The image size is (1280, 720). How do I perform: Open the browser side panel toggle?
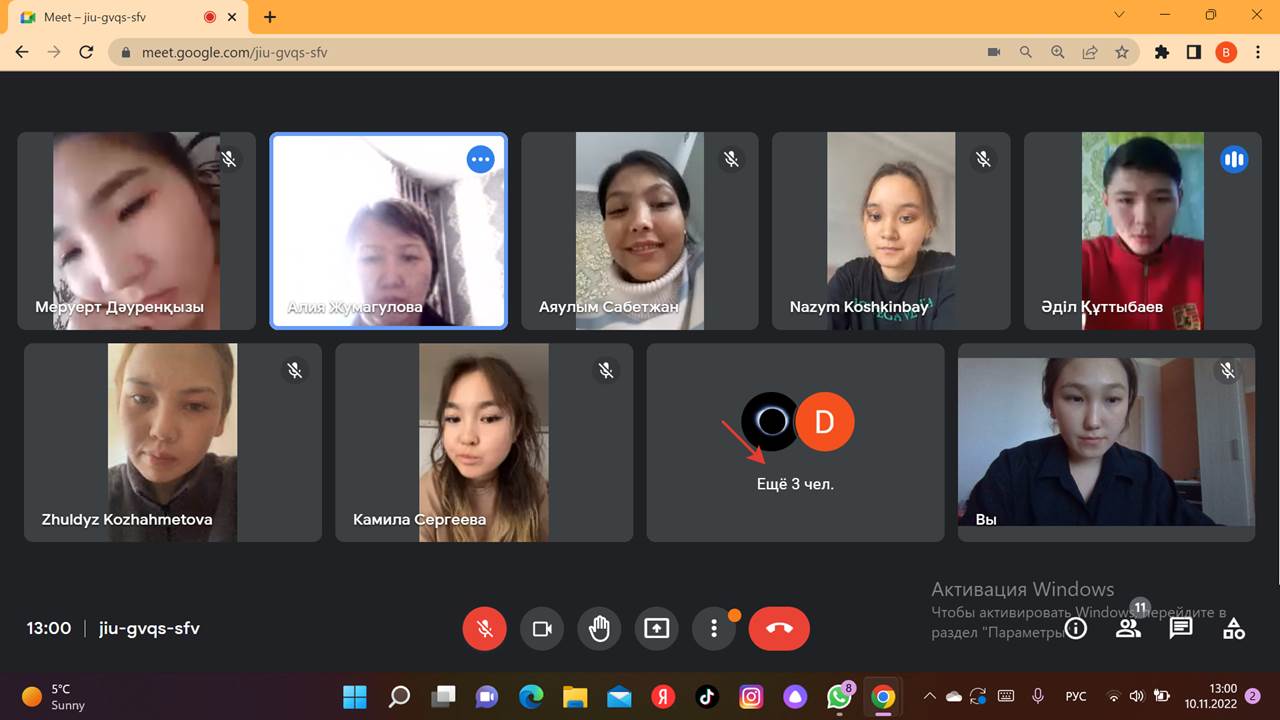(x=1193, y=52)
